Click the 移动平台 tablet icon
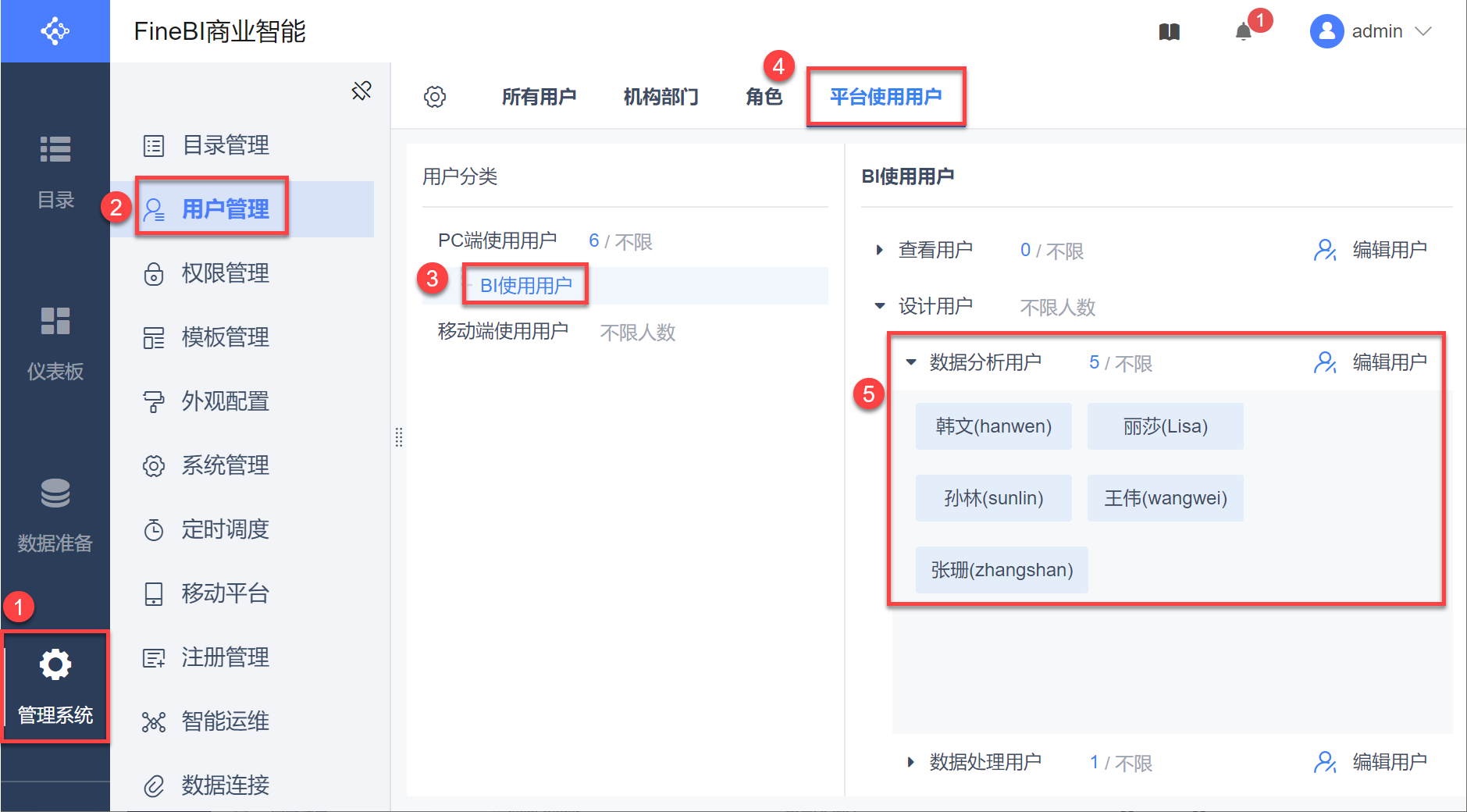1467x812 pixels. pyautogui.click(x=154, y=593)
